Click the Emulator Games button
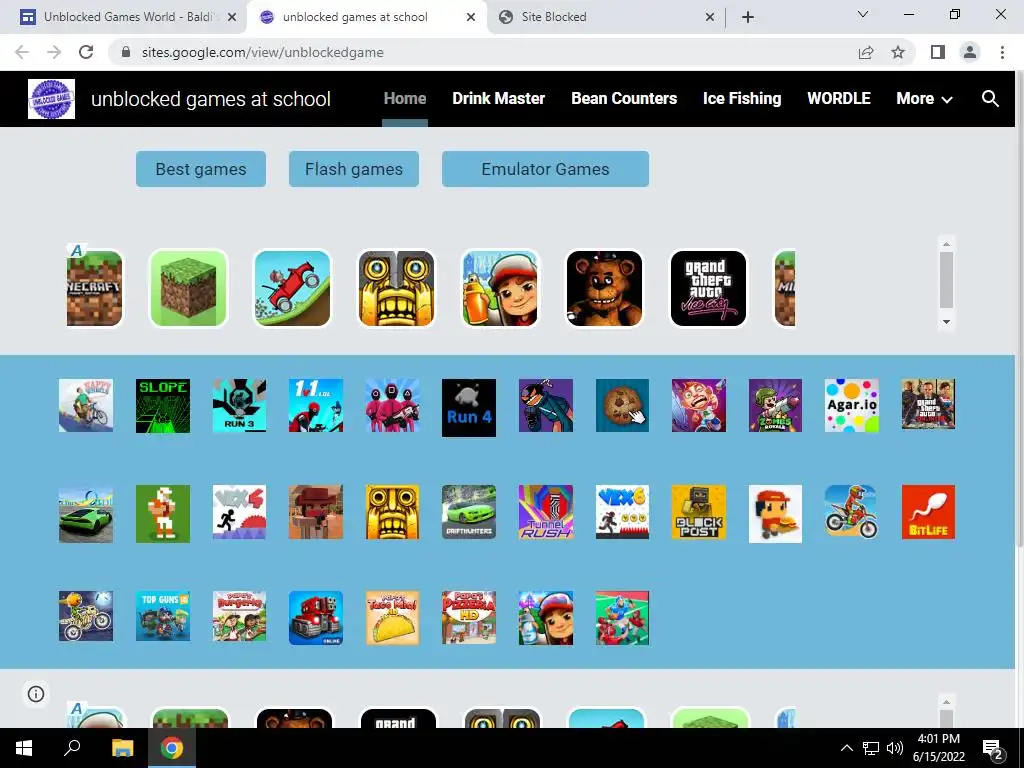1024x768 pixels. [545, 169]
